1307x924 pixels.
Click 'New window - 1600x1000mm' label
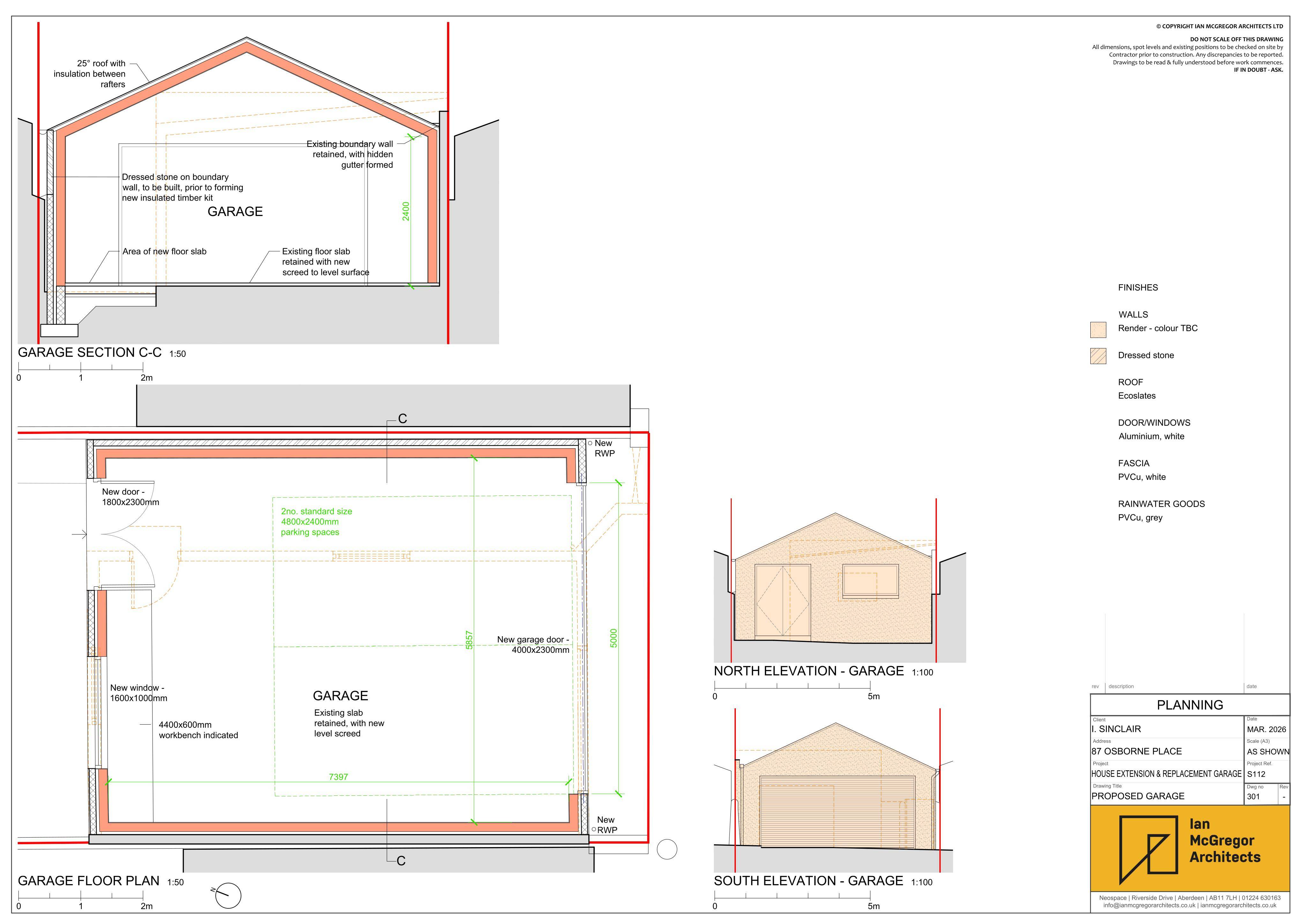(x=138, y=693)
